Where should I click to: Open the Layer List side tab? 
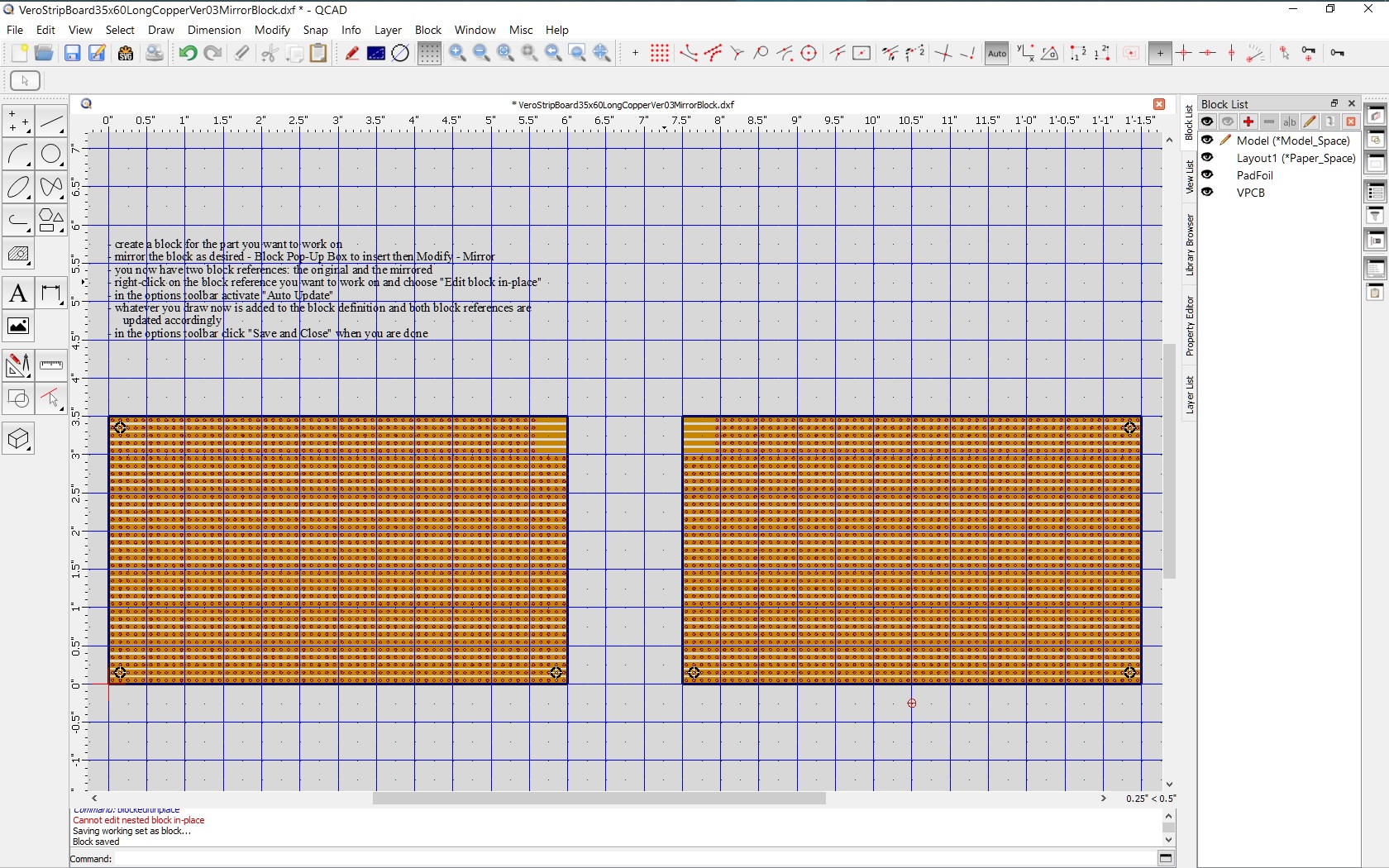(1189, 395)
